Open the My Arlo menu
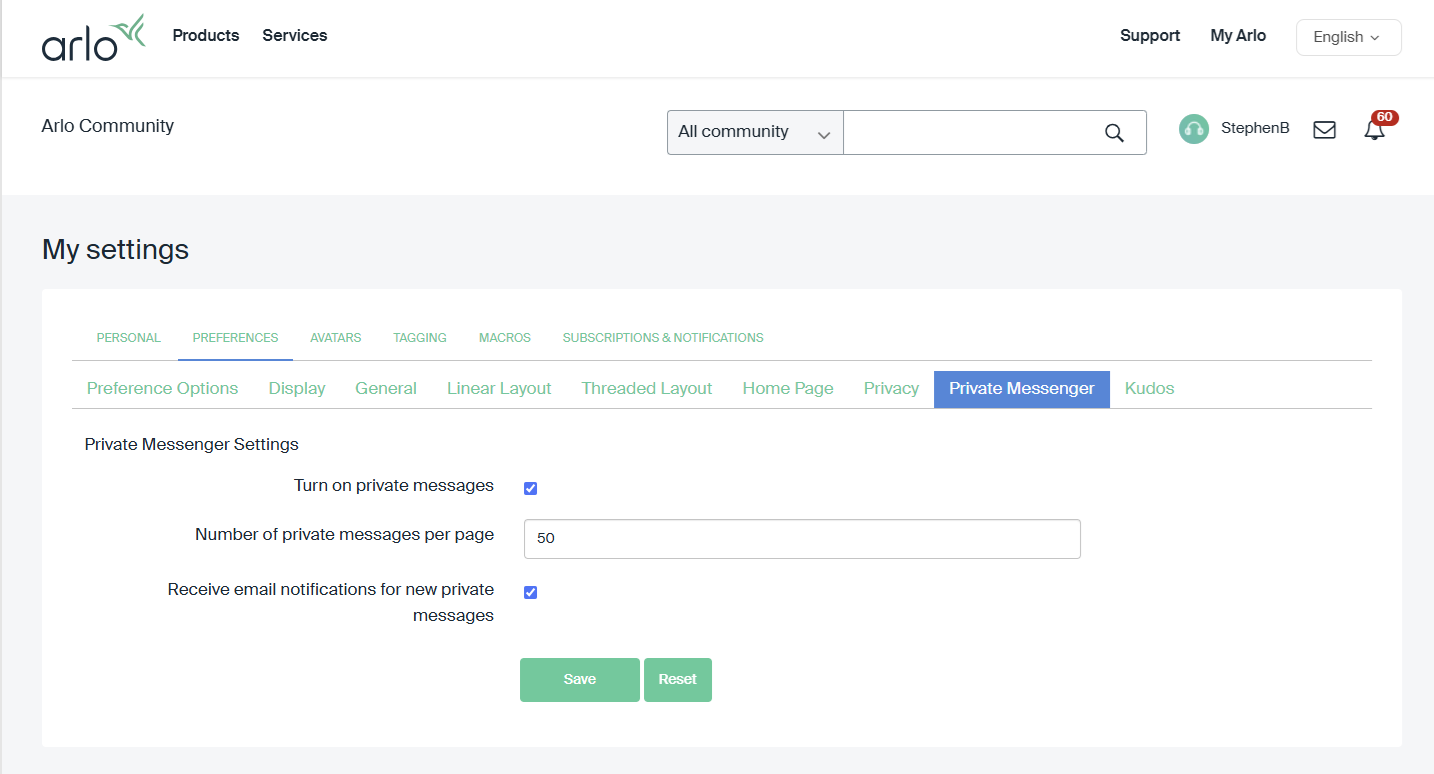This screenshot has height=774, width=1434. 1237,35
